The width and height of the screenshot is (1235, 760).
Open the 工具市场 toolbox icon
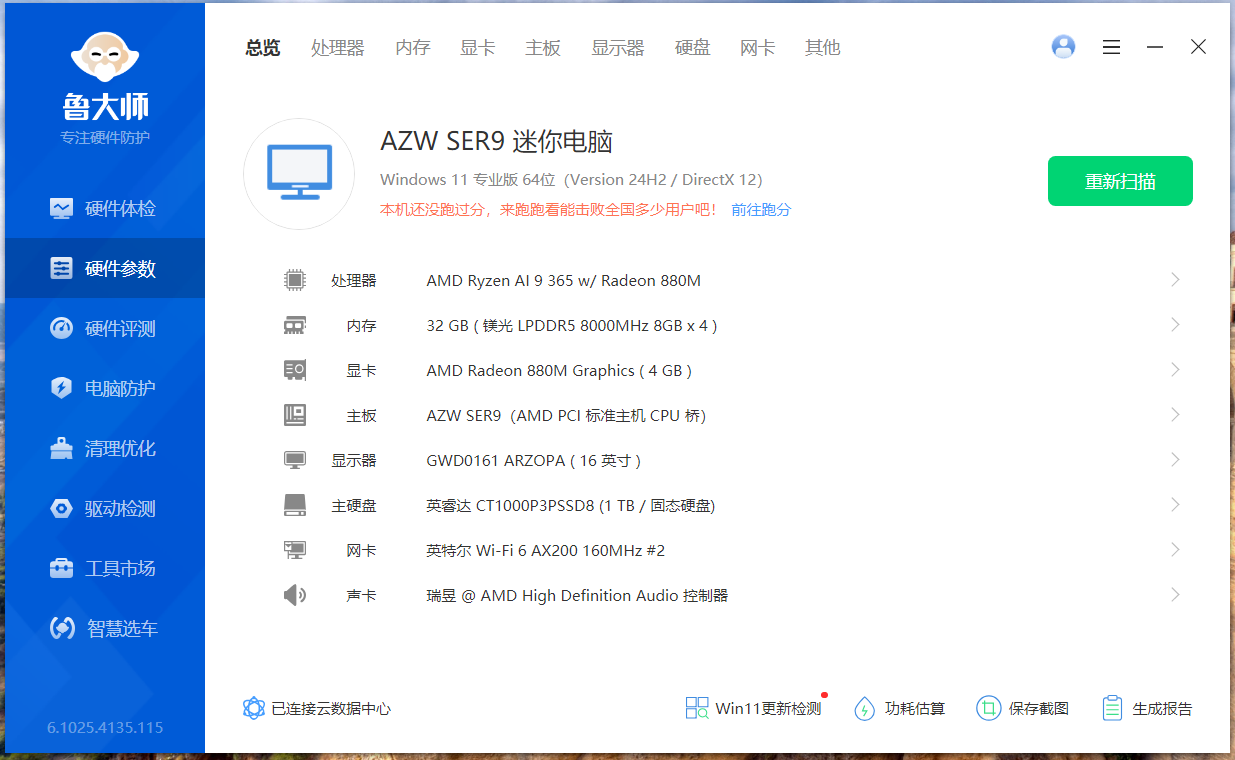click(x=62, y=568)
